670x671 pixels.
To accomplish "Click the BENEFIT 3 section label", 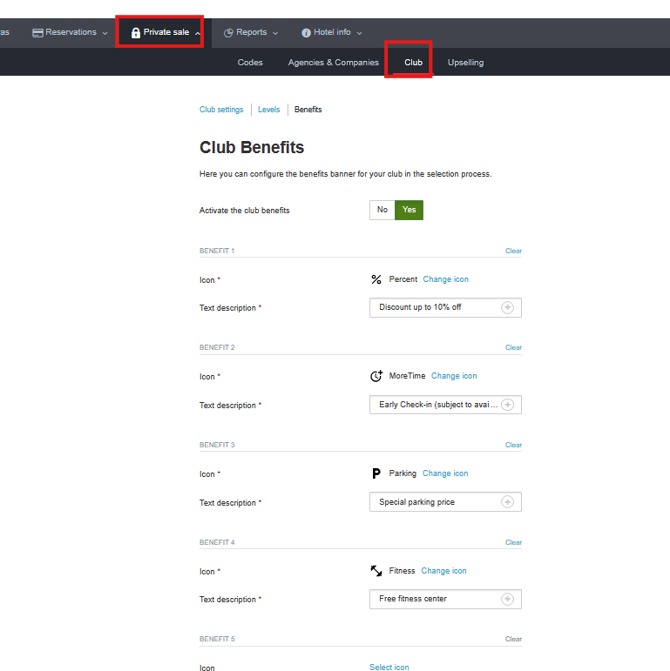I will point(217,445).
